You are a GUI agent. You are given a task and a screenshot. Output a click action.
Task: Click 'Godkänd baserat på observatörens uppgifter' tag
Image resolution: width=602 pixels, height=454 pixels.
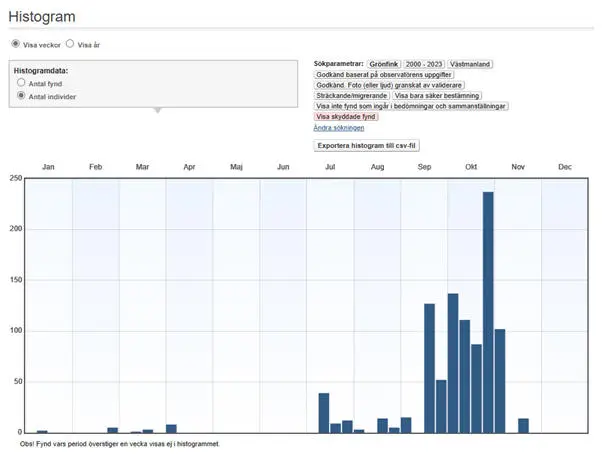click(385, 75)
